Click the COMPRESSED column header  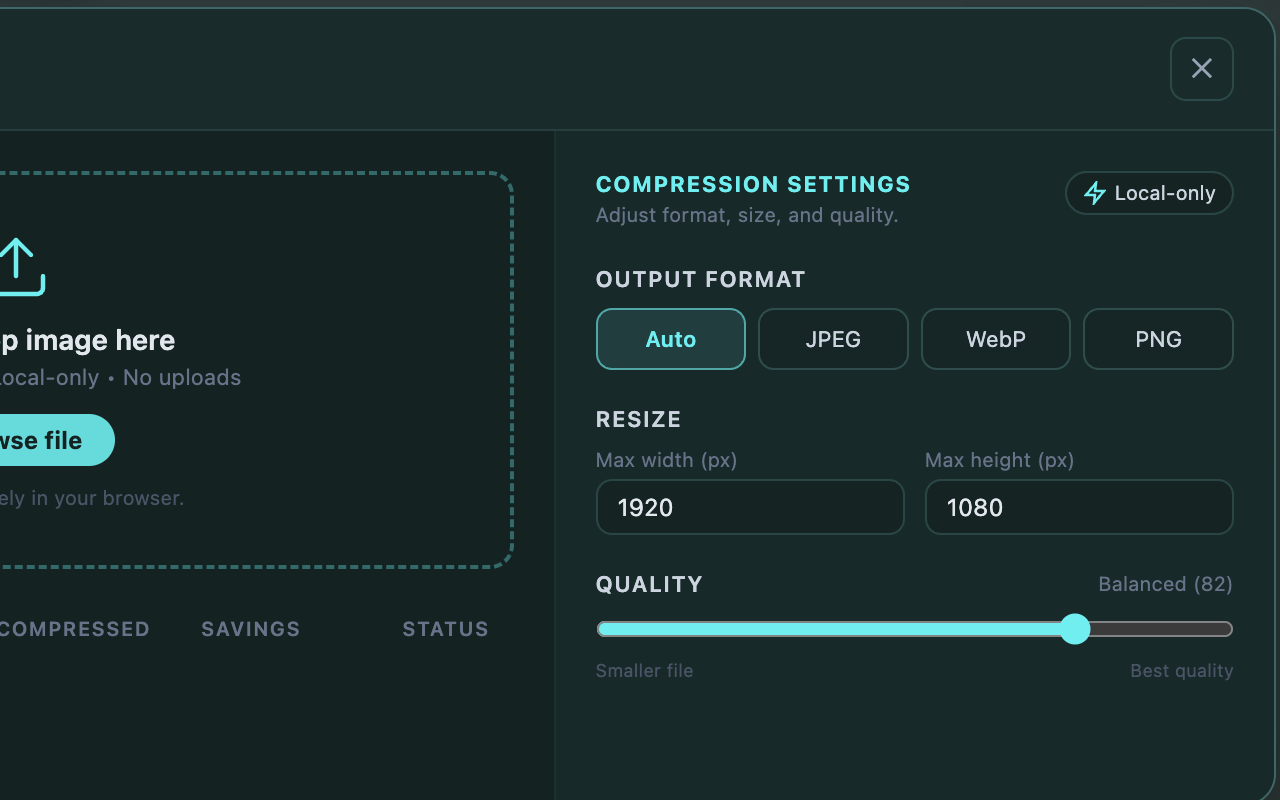click(x=74, y=629)
